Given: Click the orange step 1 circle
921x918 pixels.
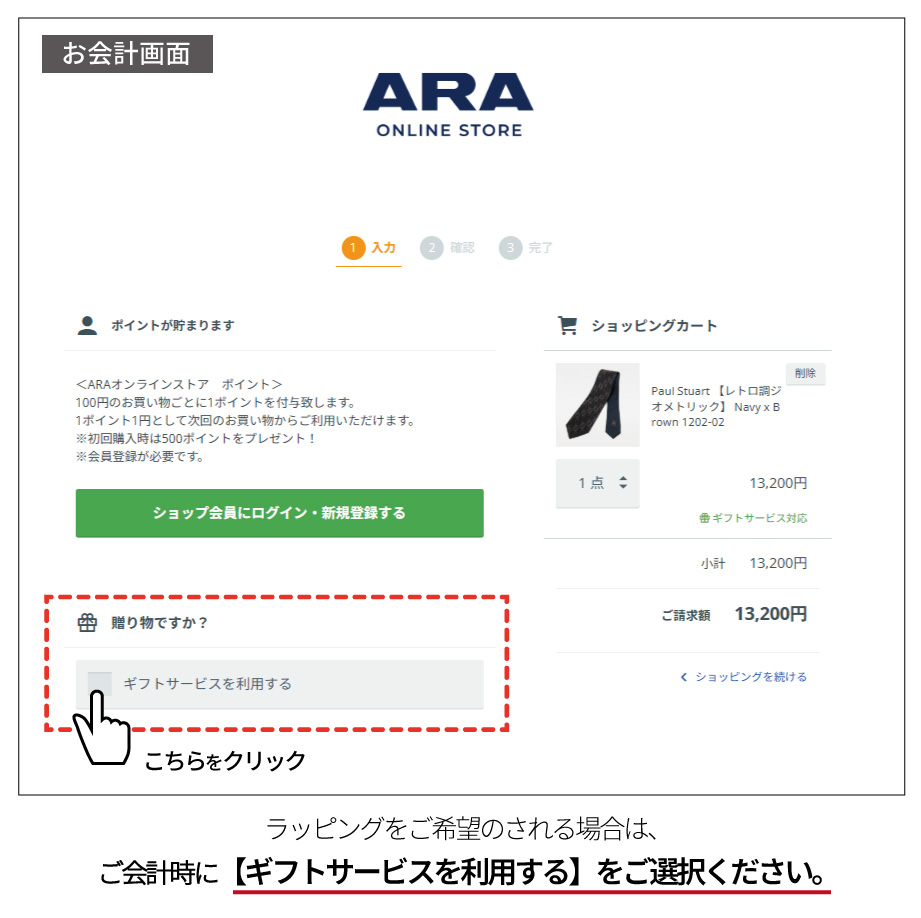Looking at the screenshot, I should point(353,248).
